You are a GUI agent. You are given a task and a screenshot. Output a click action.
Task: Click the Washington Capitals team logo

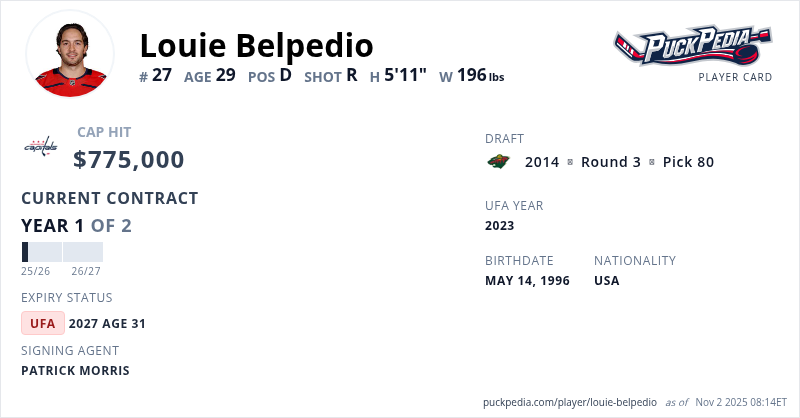coord(41,148)
